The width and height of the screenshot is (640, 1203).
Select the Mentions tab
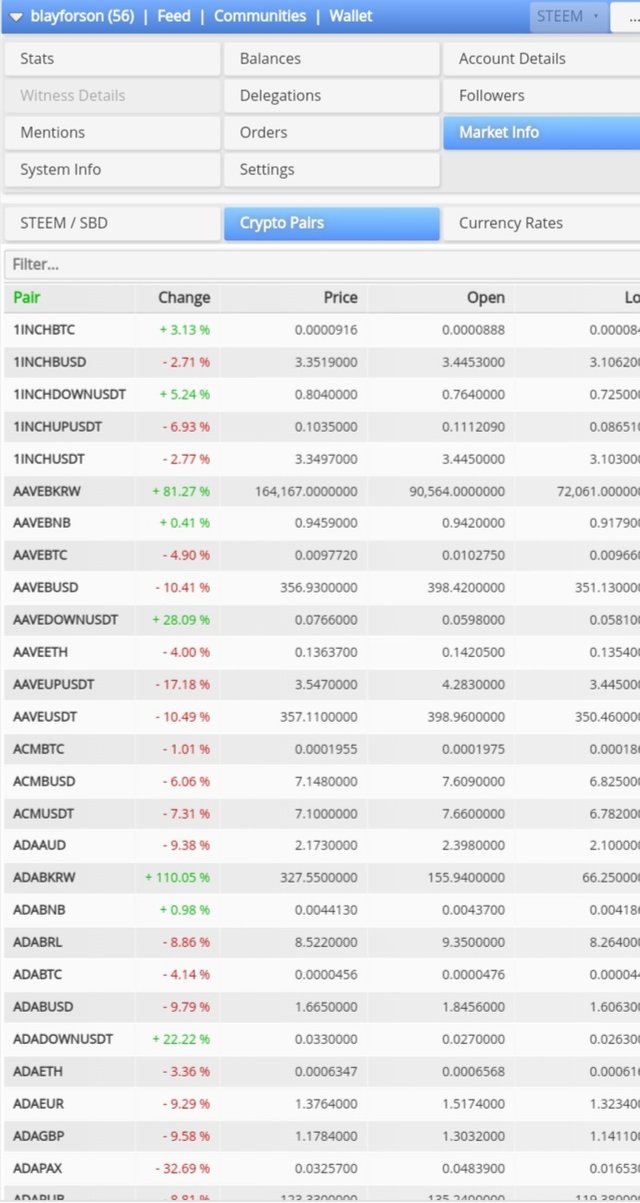tap(111, 133)
